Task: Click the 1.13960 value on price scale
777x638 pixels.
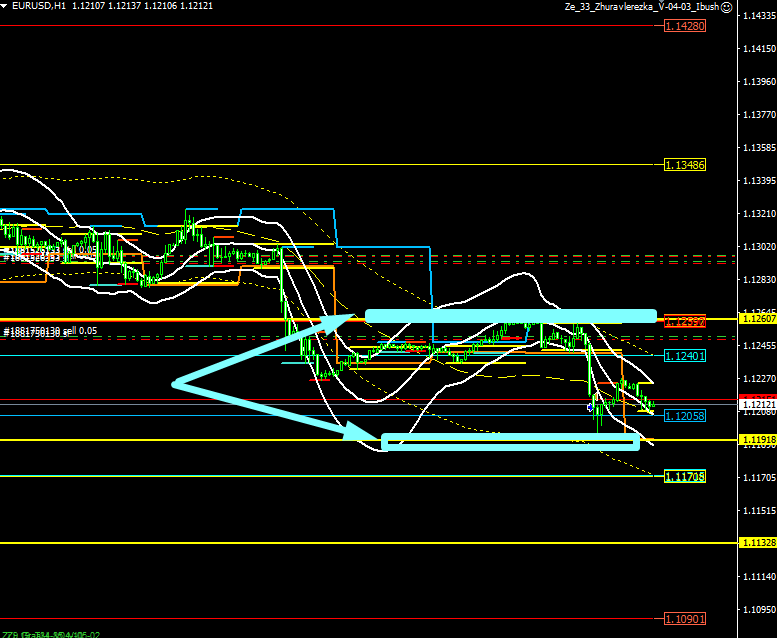Action: click(759, 81)
